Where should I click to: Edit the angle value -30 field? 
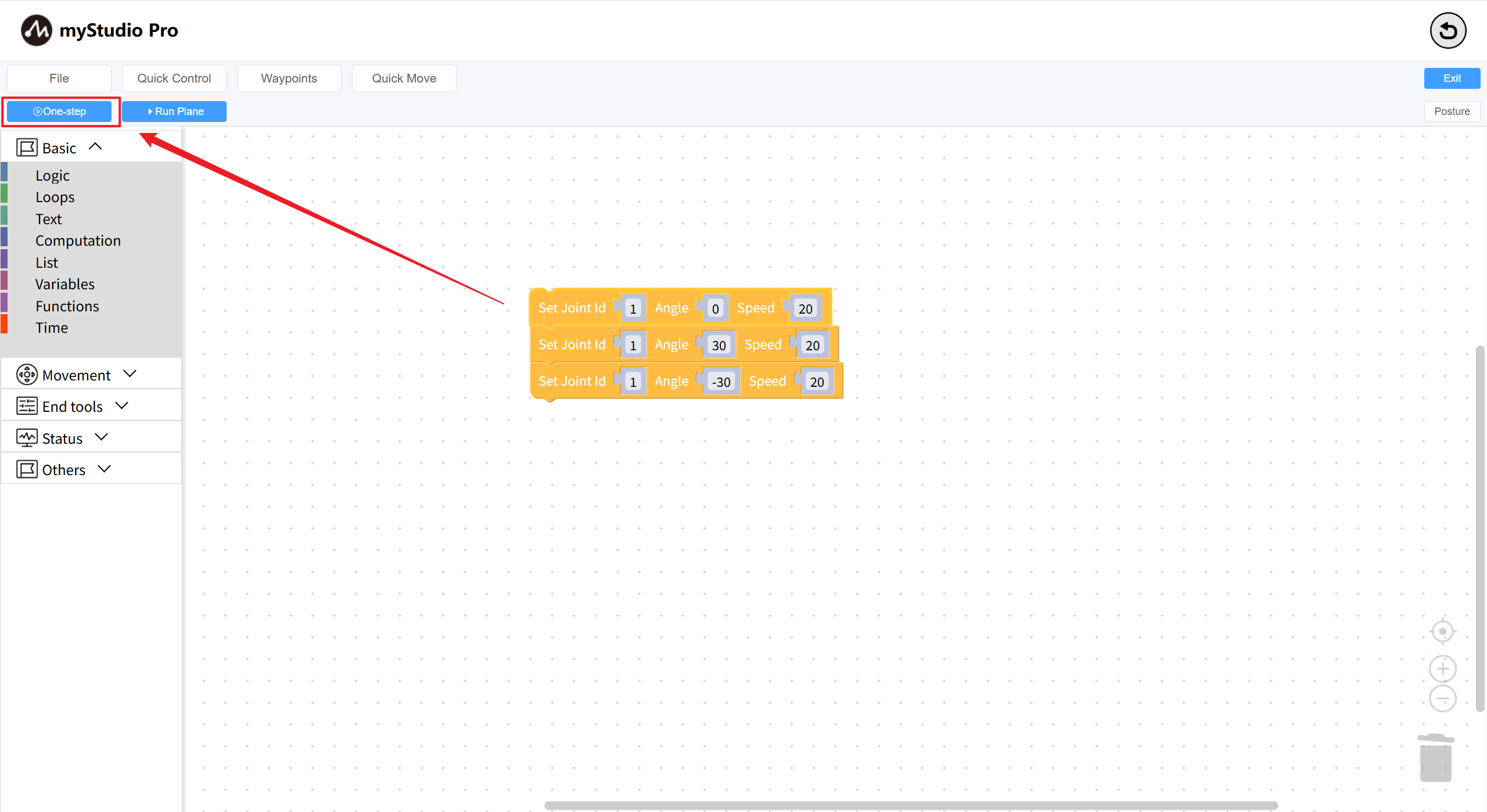[x=721, y=382]
